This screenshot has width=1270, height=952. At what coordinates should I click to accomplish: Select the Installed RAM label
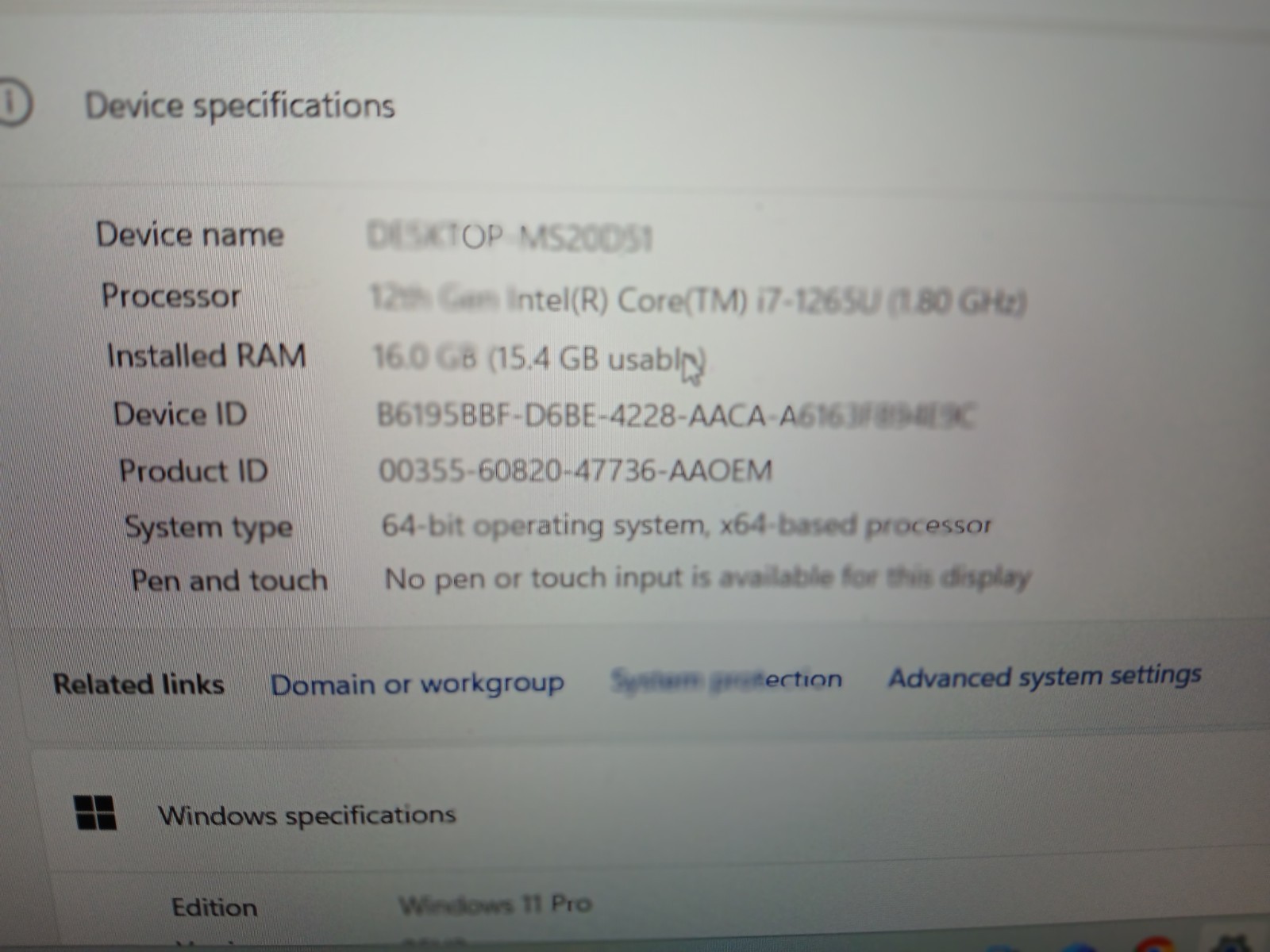206,355
